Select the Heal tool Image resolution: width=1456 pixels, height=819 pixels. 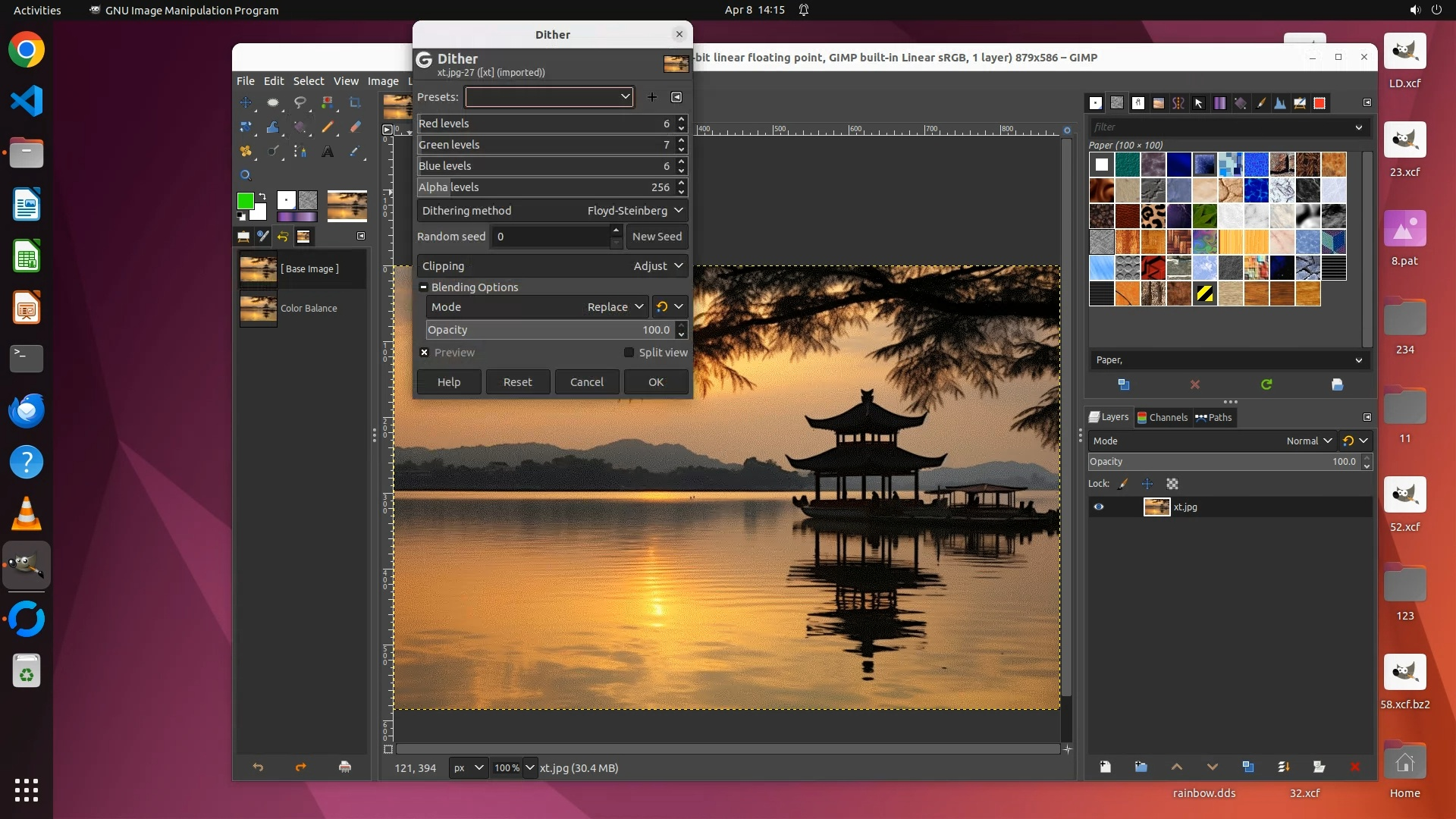click(x=246, y=152)
